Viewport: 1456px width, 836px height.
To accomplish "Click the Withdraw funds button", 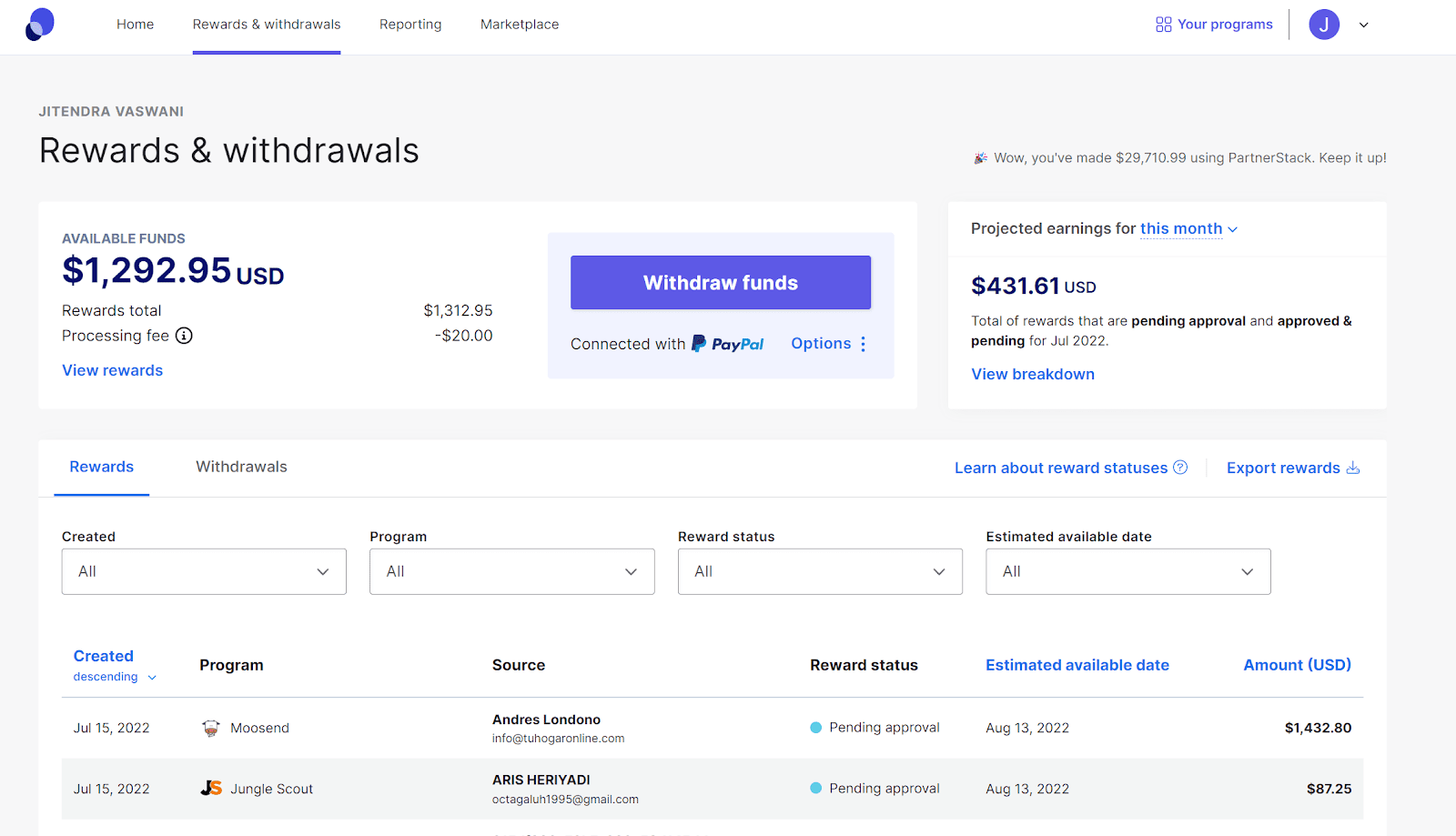I will pos(720,282).
